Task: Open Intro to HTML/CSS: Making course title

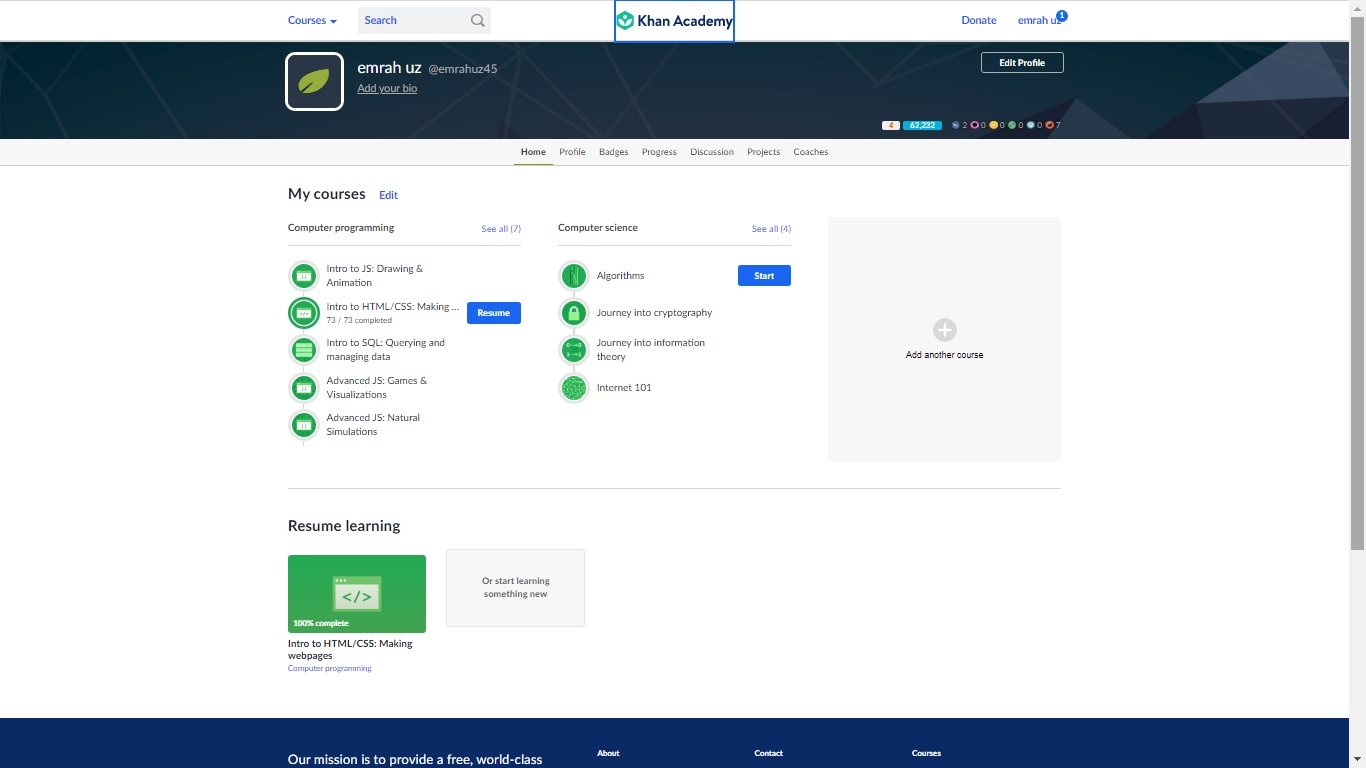Action: coord(393,307)
